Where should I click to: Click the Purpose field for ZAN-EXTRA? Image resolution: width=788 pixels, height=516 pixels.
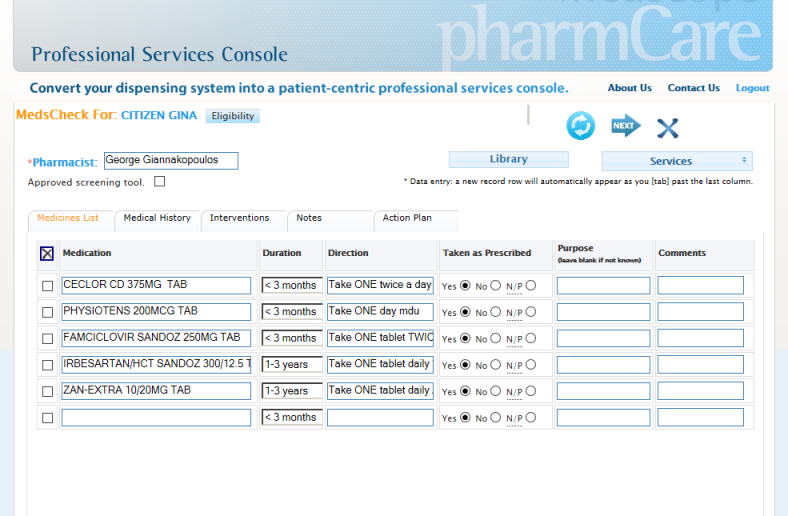[x=603, y=391]
